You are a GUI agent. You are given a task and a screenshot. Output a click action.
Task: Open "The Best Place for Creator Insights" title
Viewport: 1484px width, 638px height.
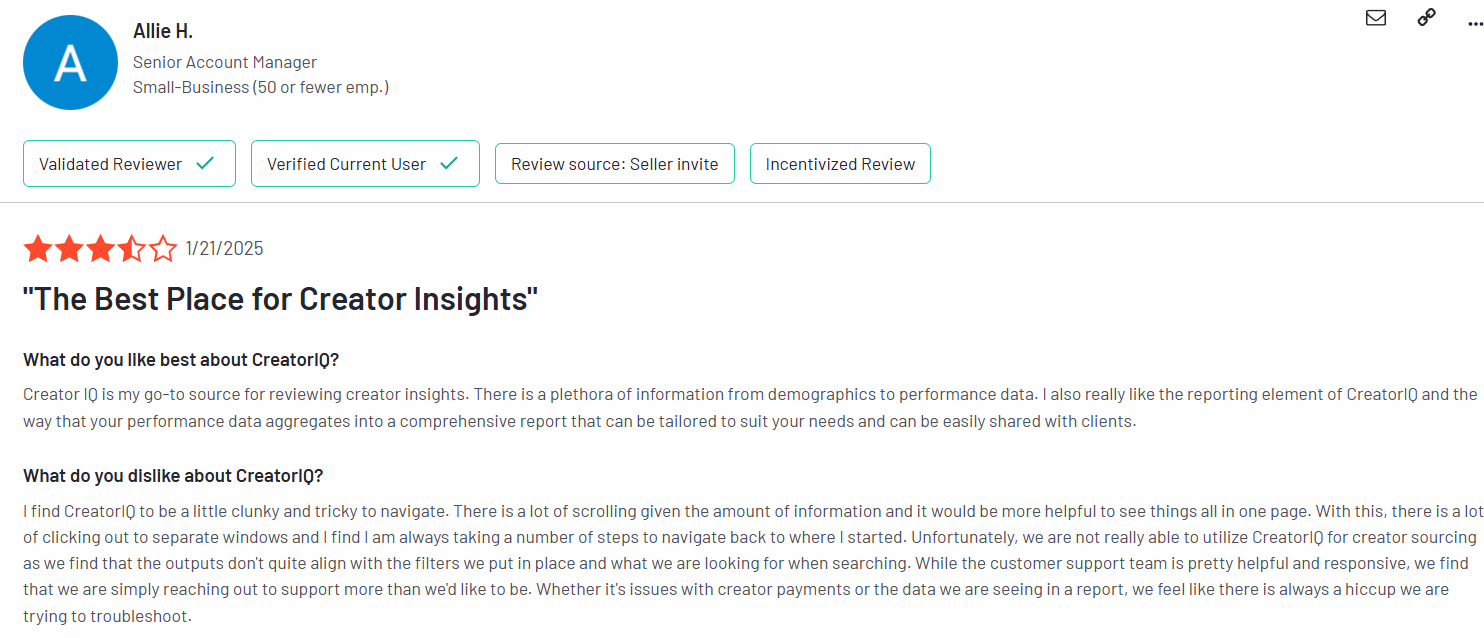point(281,298)
